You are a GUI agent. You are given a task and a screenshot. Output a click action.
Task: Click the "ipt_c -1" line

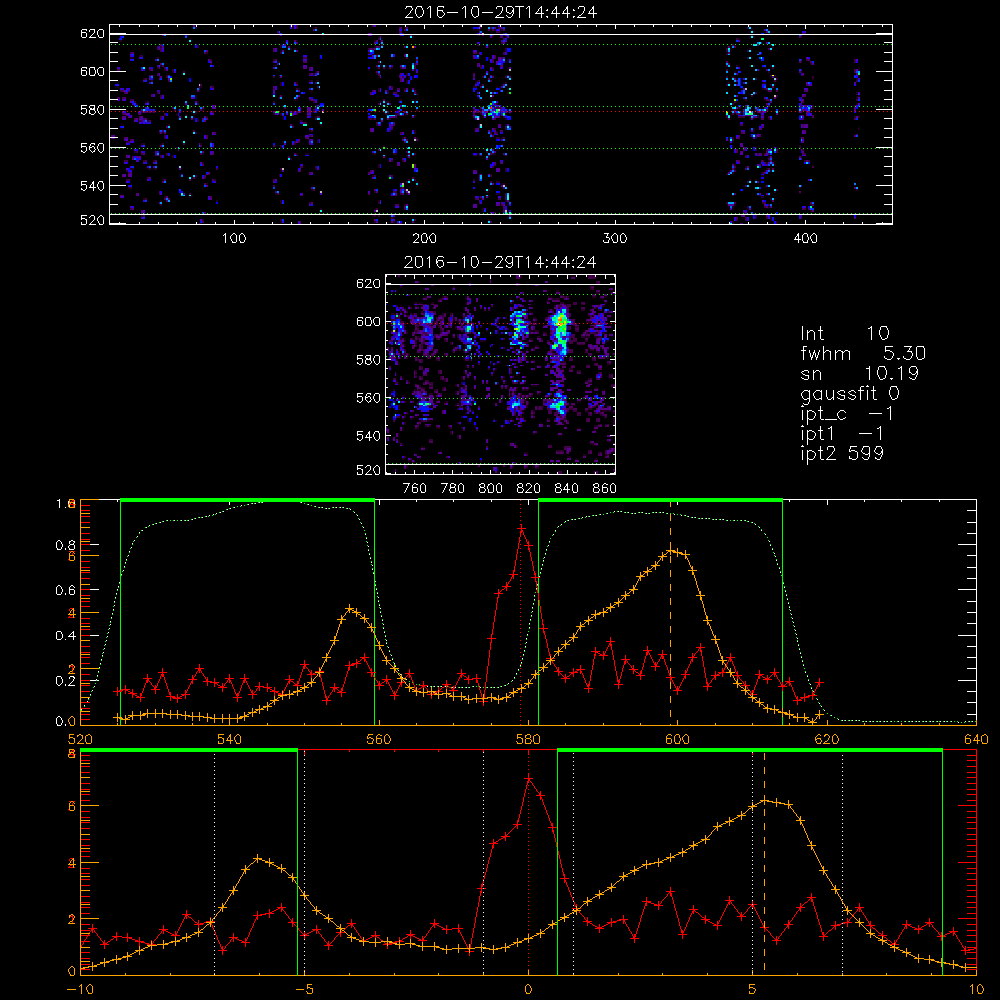pos(847,414)
